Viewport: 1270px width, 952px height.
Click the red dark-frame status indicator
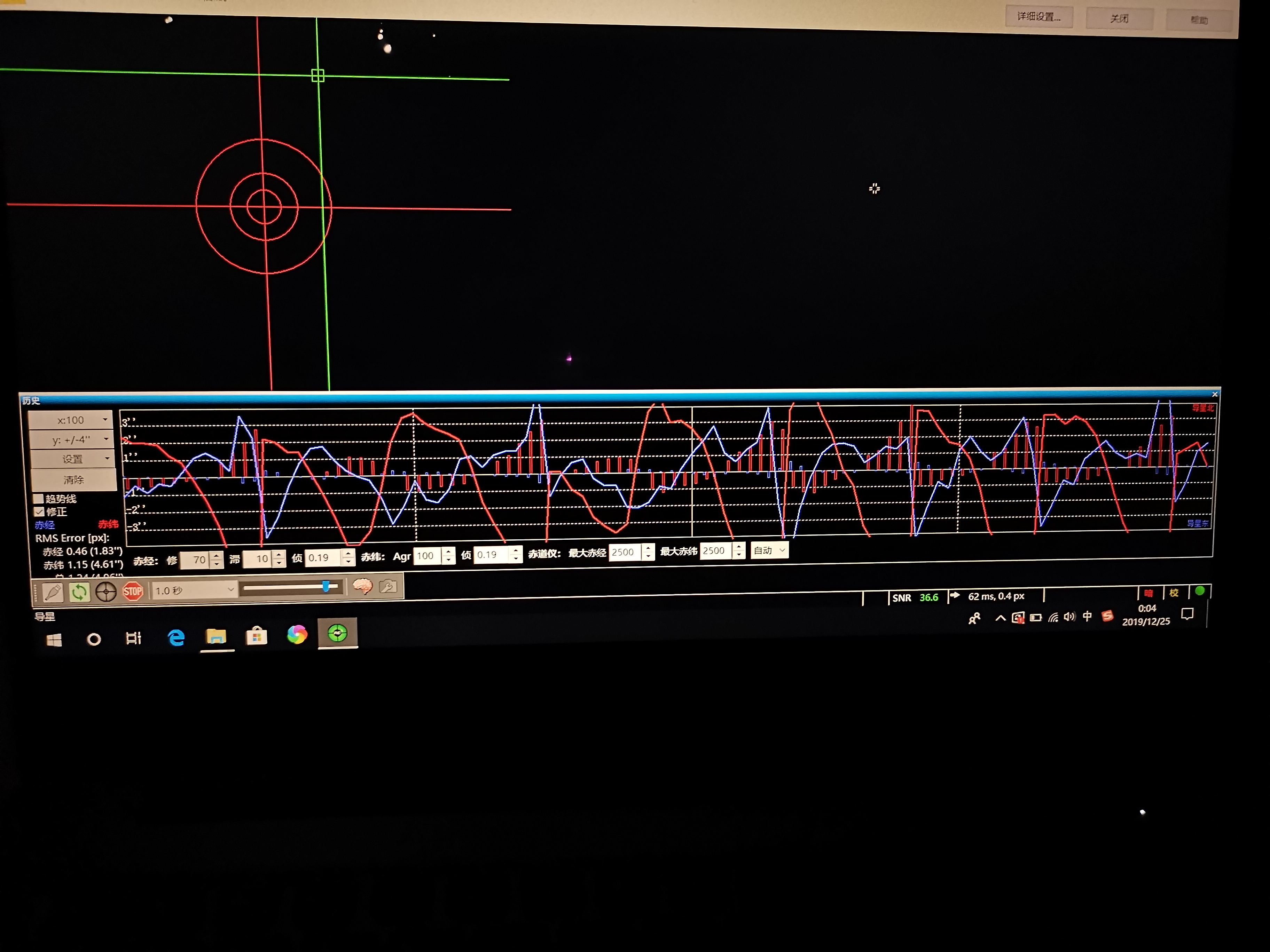pos(1148,593)
